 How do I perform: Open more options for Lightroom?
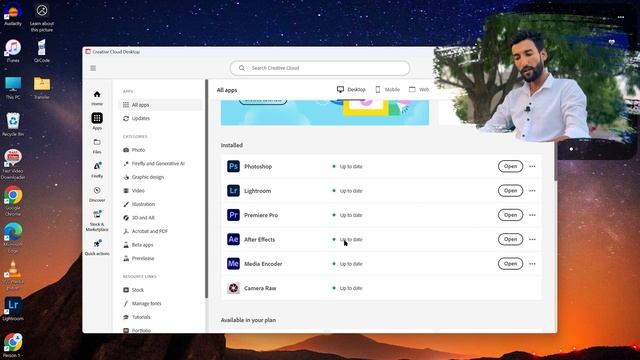coord(532,191)
